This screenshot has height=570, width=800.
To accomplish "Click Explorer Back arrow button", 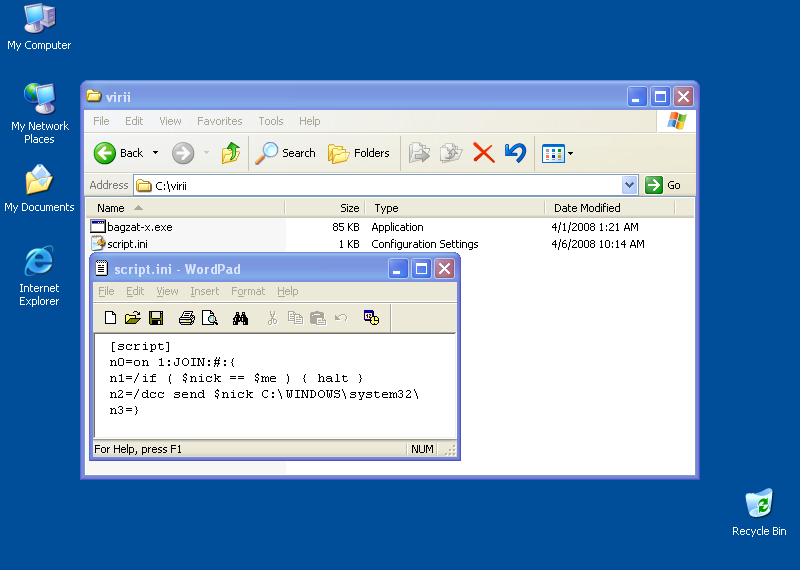I will [105, 153].
